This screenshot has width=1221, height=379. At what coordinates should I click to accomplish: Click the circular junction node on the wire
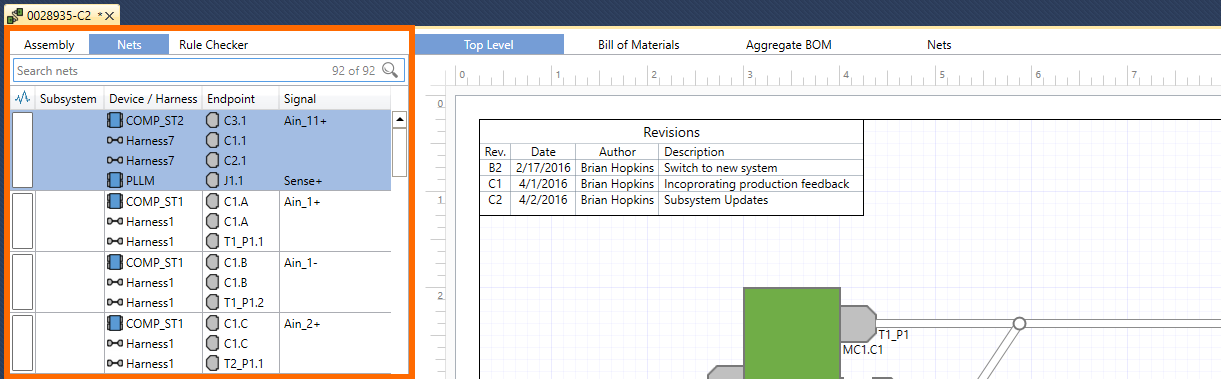click(1019, 323)
